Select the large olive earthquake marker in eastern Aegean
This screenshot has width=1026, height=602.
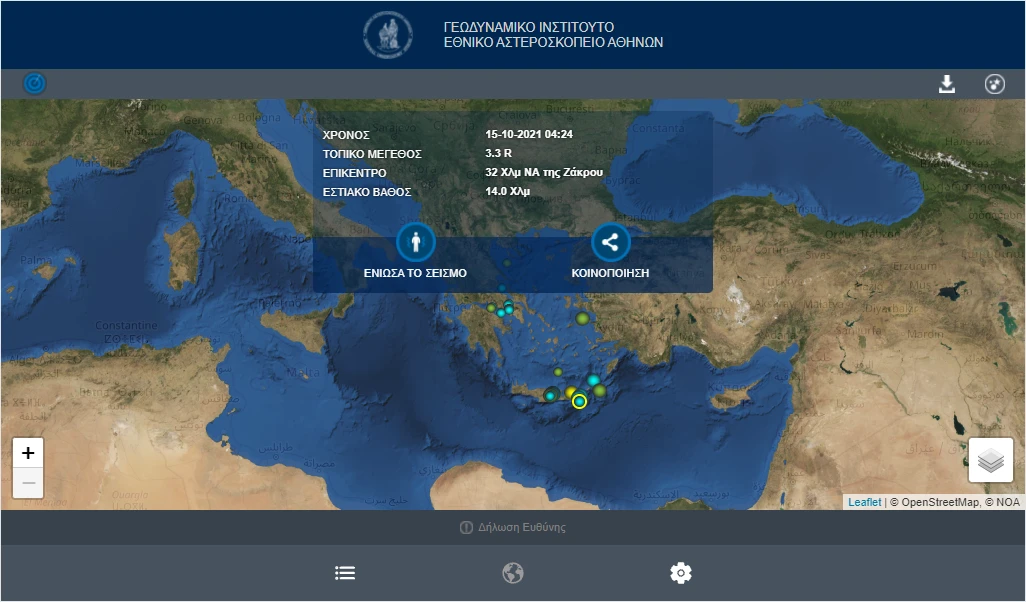pyautogui.click(x=582, y=319)
